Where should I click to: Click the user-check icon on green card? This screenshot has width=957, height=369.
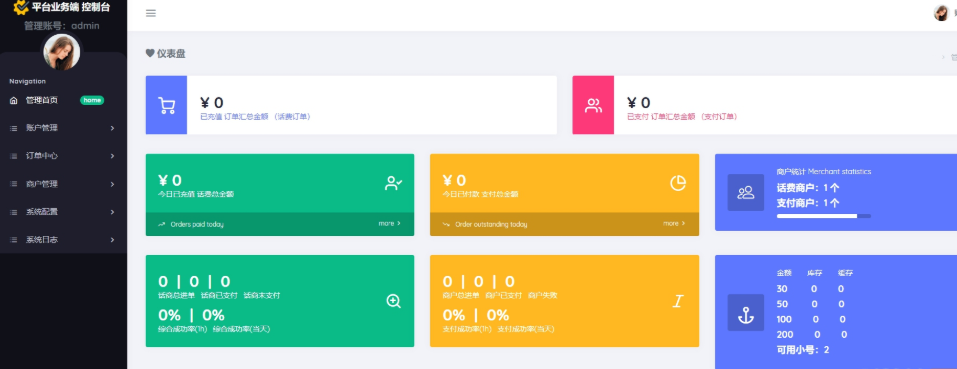tap(393, 183)
